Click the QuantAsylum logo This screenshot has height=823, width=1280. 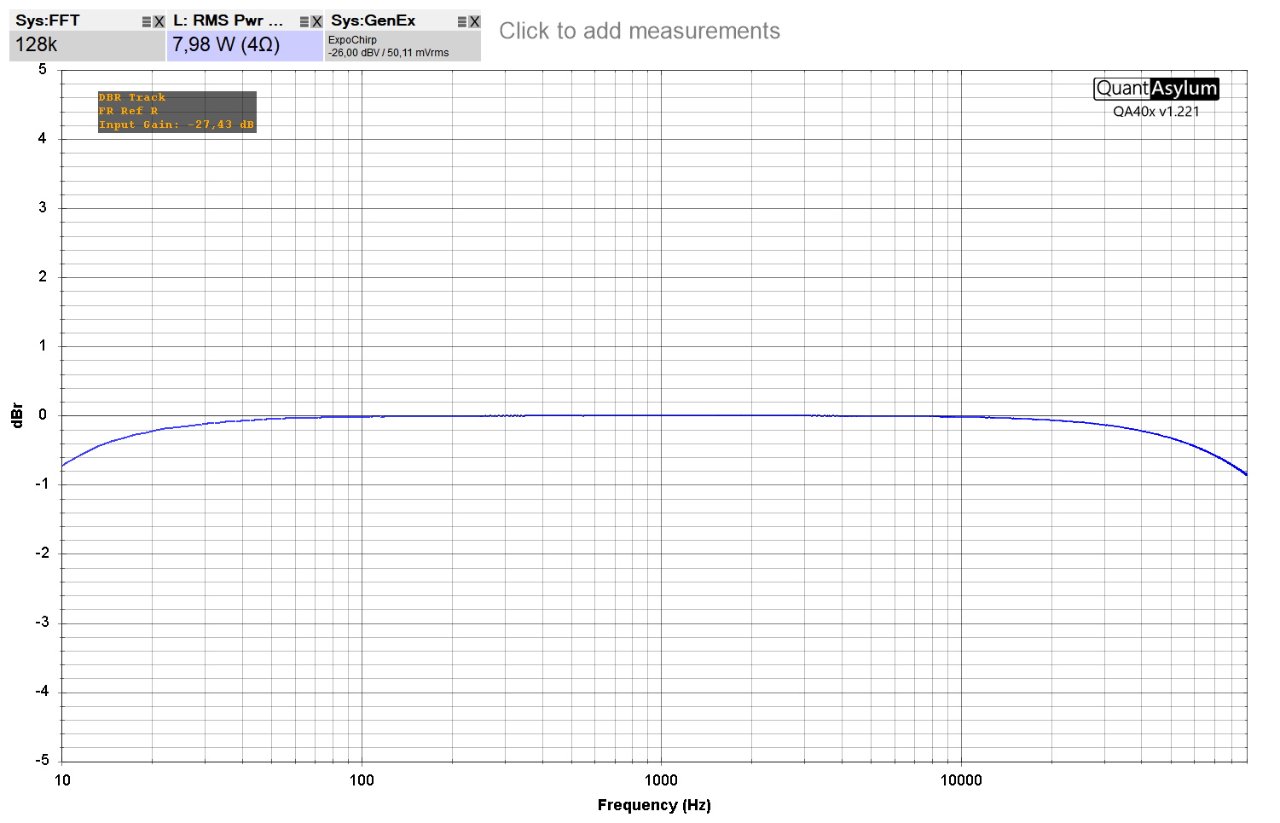[1156, 88]
